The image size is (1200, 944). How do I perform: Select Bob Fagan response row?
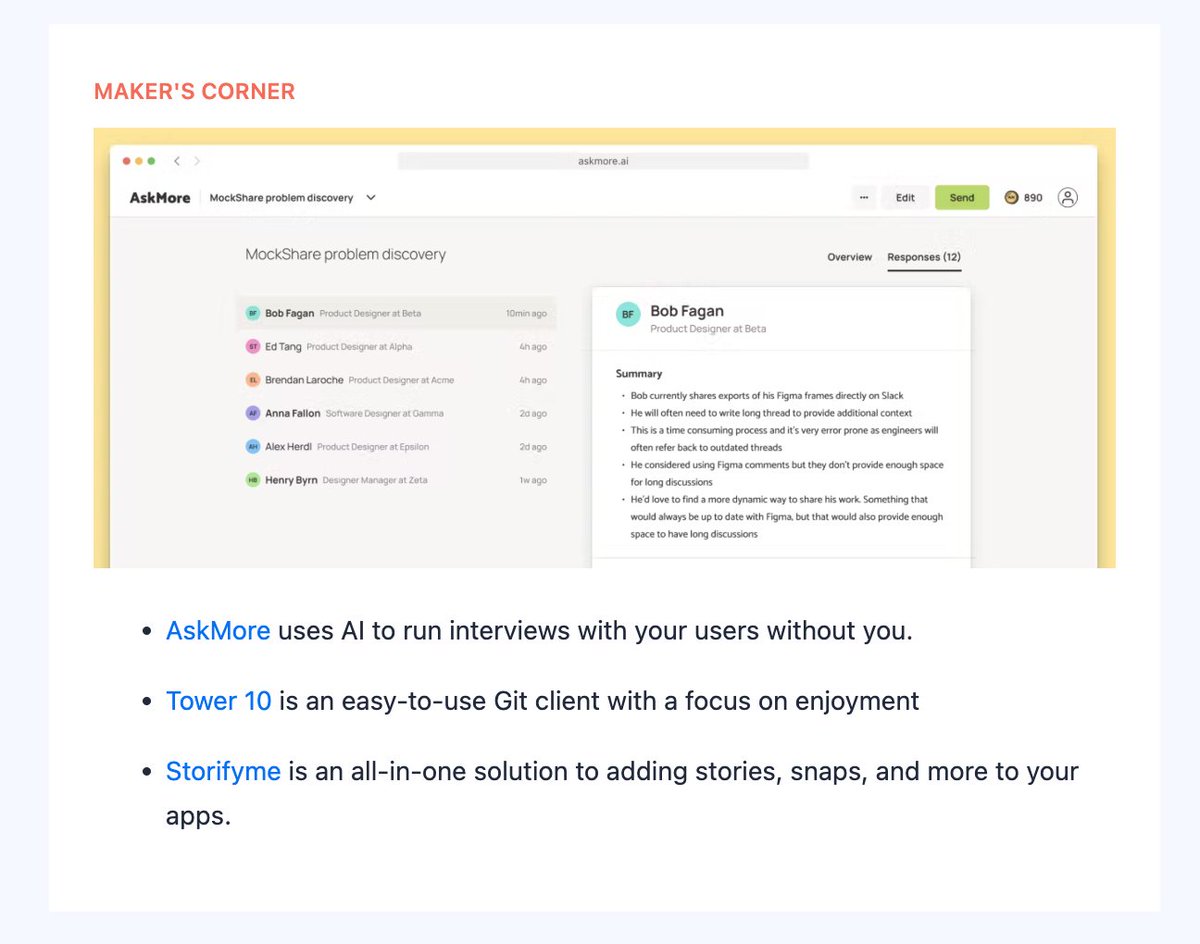click(396, 313)
